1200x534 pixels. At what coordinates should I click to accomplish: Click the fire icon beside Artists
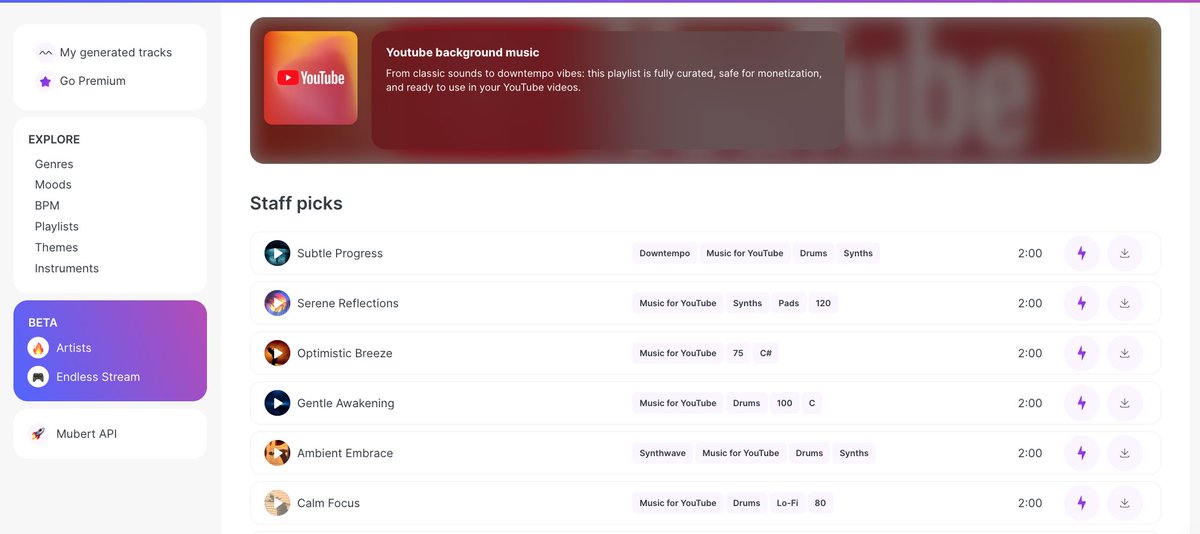pos(38,348)
